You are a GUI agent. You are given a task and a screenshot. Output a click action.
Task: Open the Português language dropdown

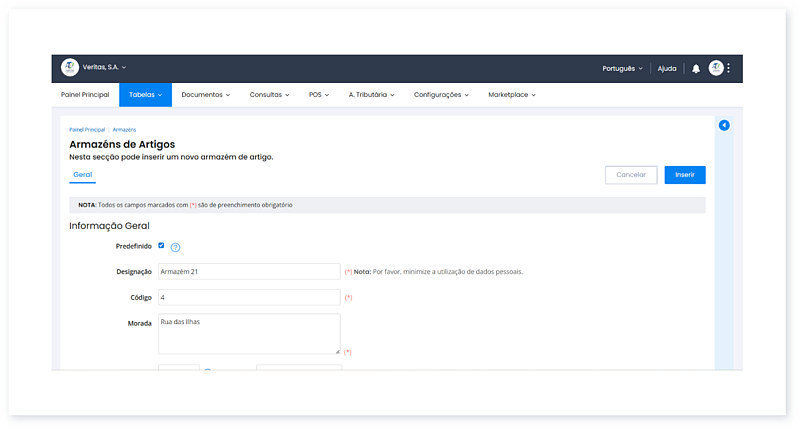pyautogui.click(x=622, y=69)
